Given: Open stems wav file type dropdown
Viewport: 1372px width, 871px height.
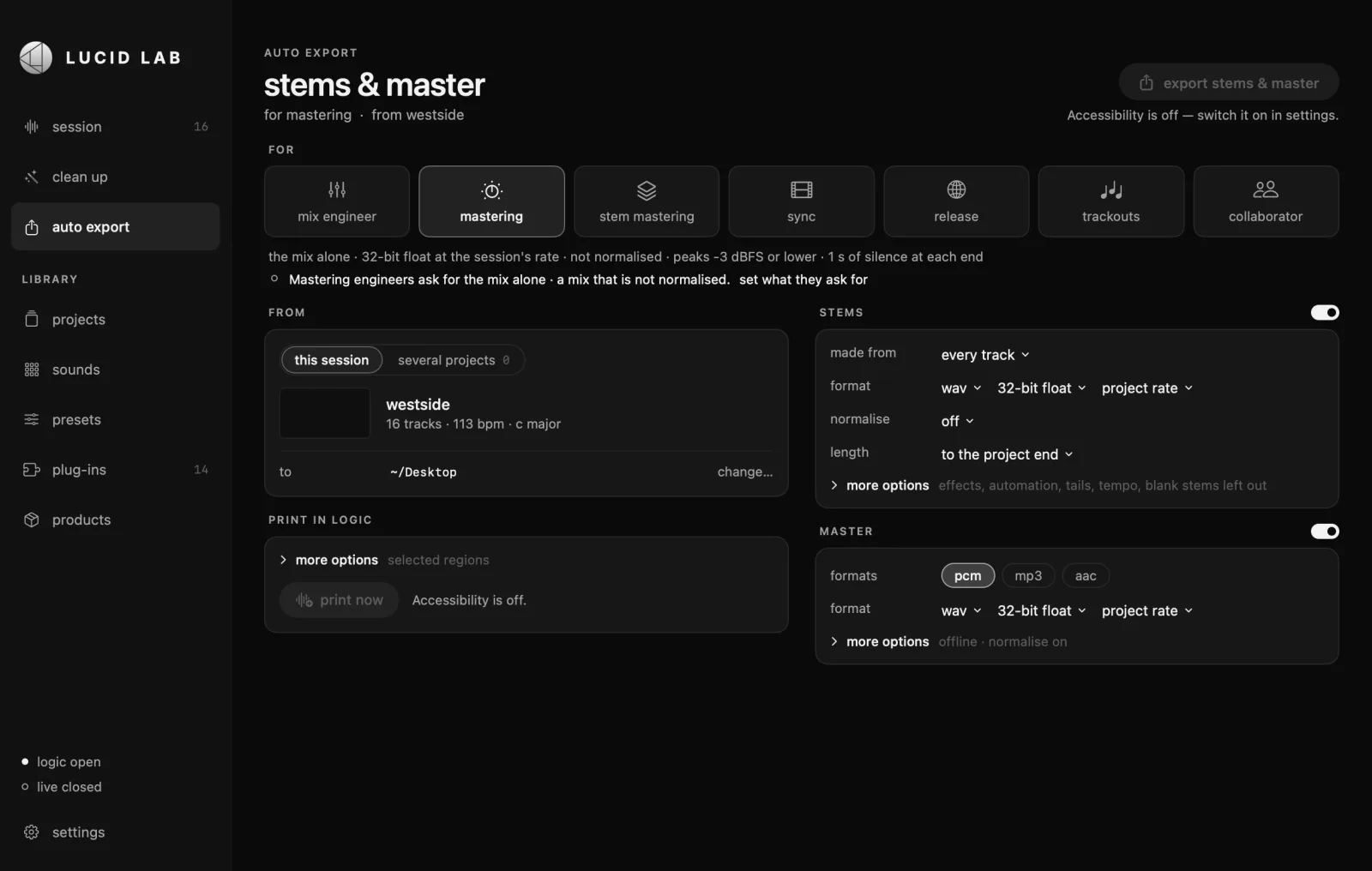Looking at the screenshot, I should [x=961, y=388].
